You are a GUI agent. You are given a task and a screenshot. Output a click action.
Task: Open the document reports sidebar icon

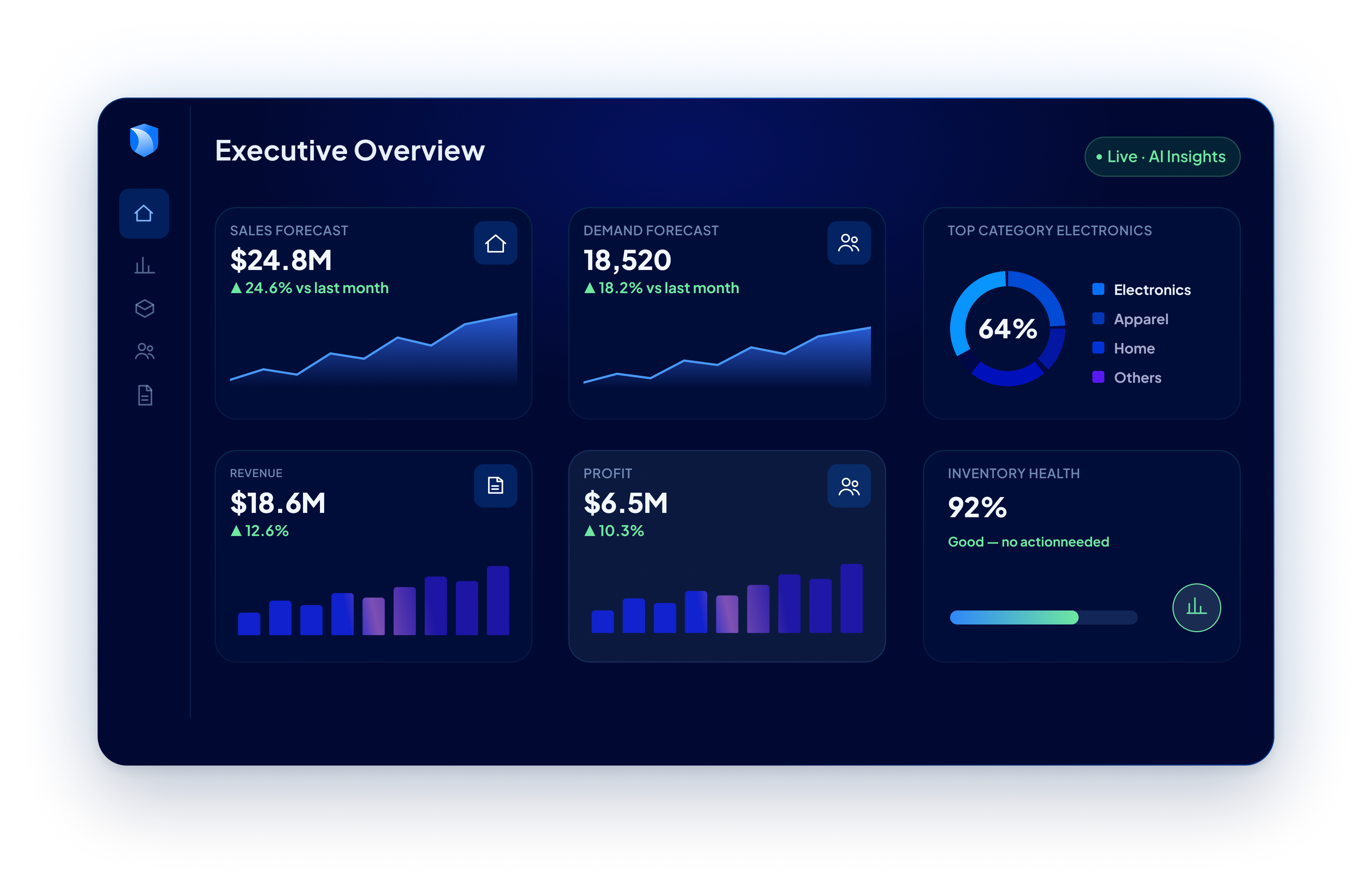pos(145,396)
